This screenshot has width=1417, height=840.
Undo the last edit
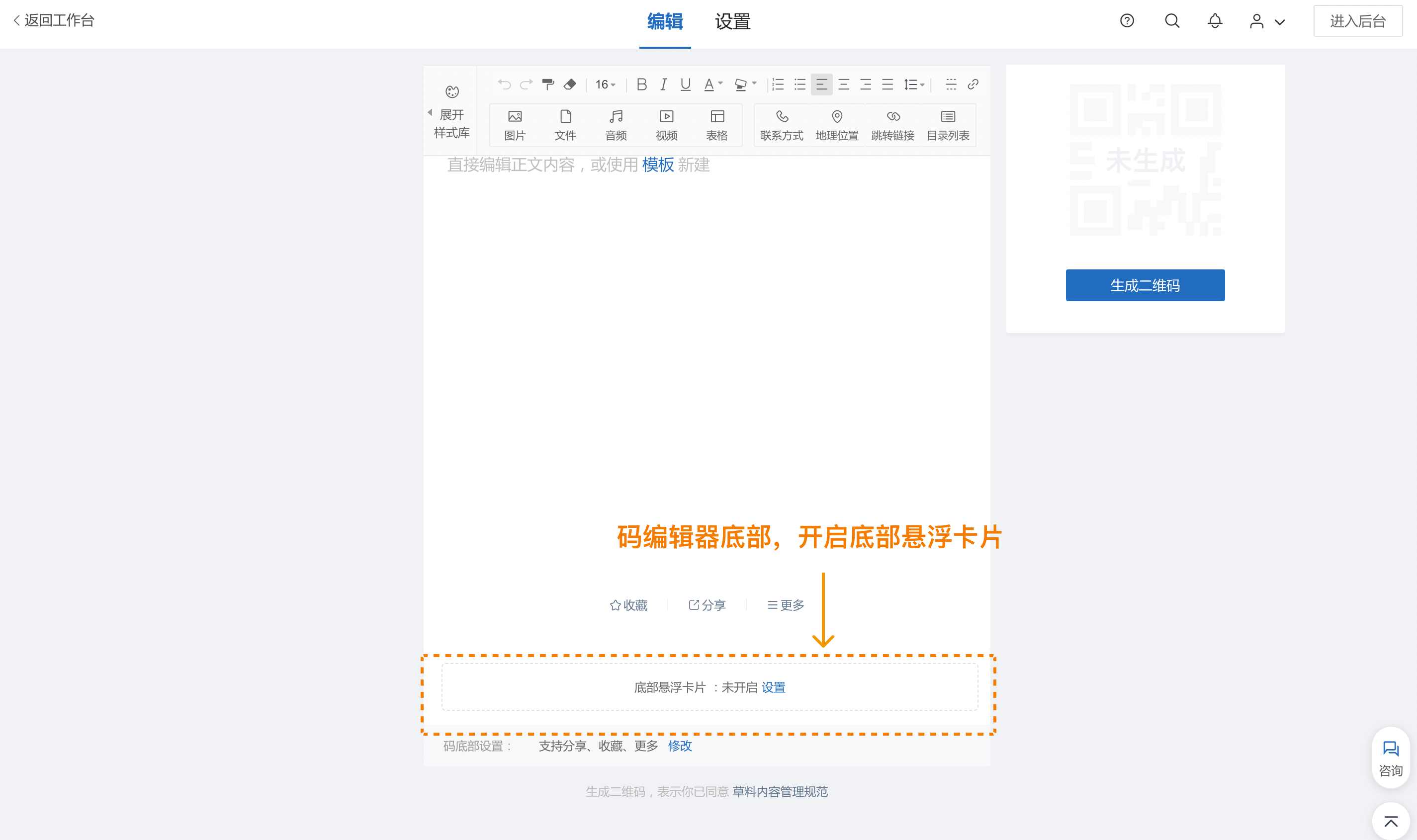pos(504,84)
